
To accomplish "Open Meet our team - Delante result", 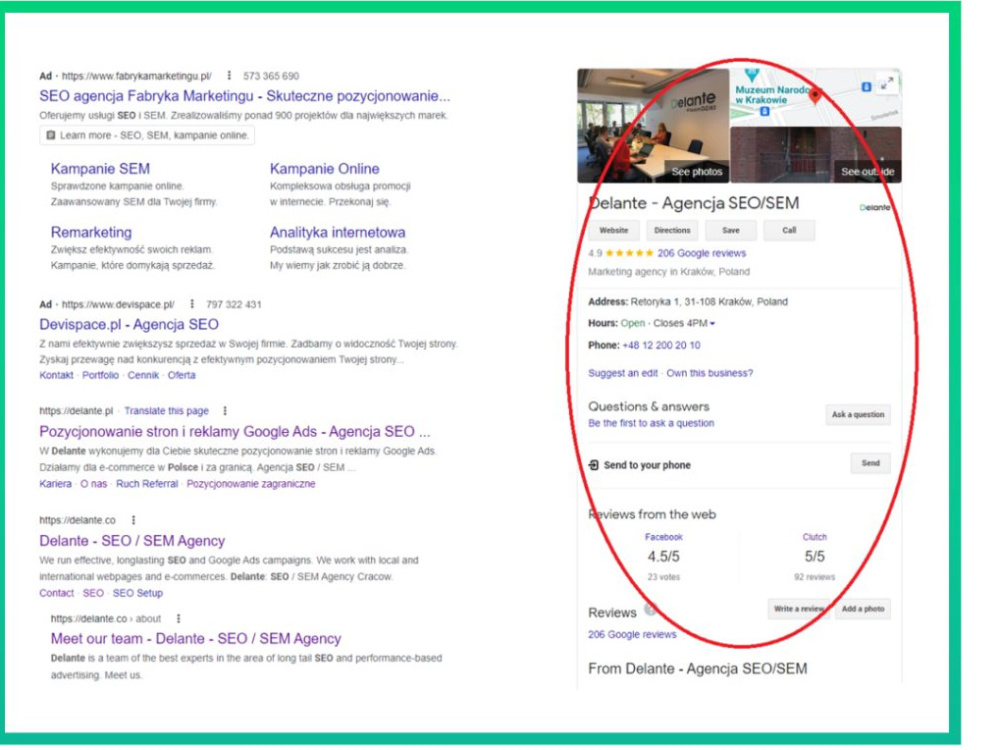I will click(x=196, y=639).
